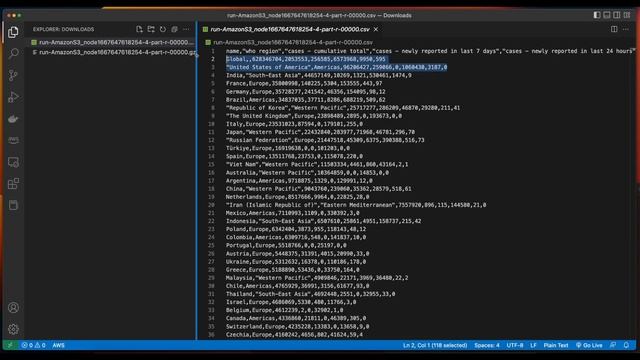Open the Source Control view
This screenshot has width=640, height=360.
click(13, 75)
